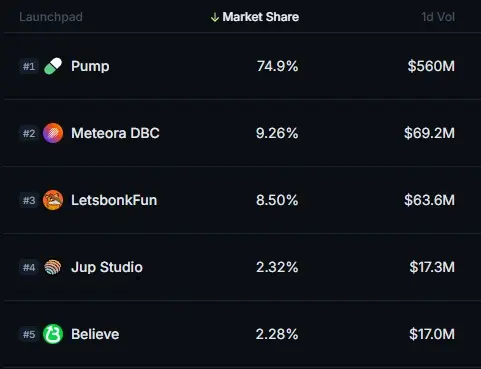The width and height of the screenshot is (481, 369).
Task: Click the #1 rank badge
Action: pyautogui.click(x=29, y=66)
